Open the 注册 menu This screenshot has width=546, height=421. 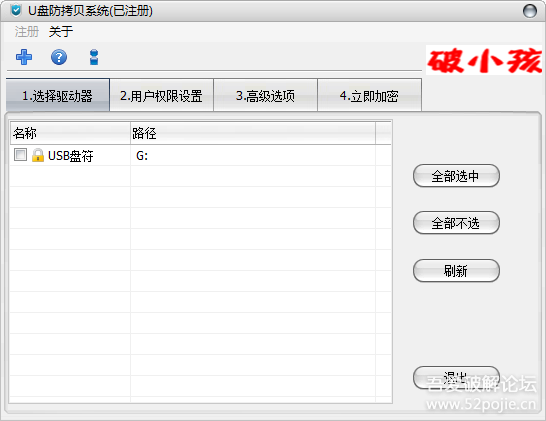[x=26, y=32]
